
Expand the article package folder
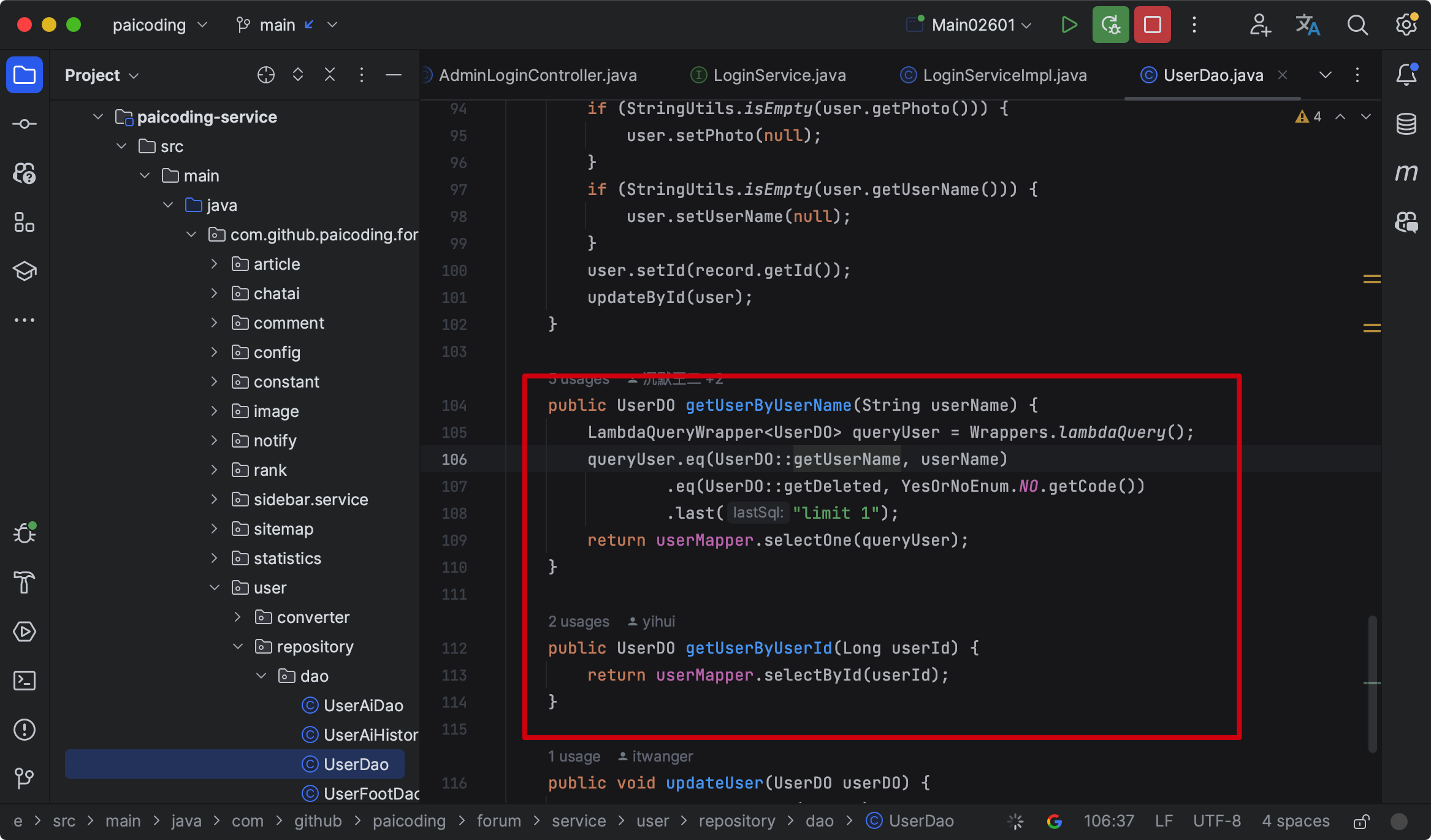click(x=214, y=264)
